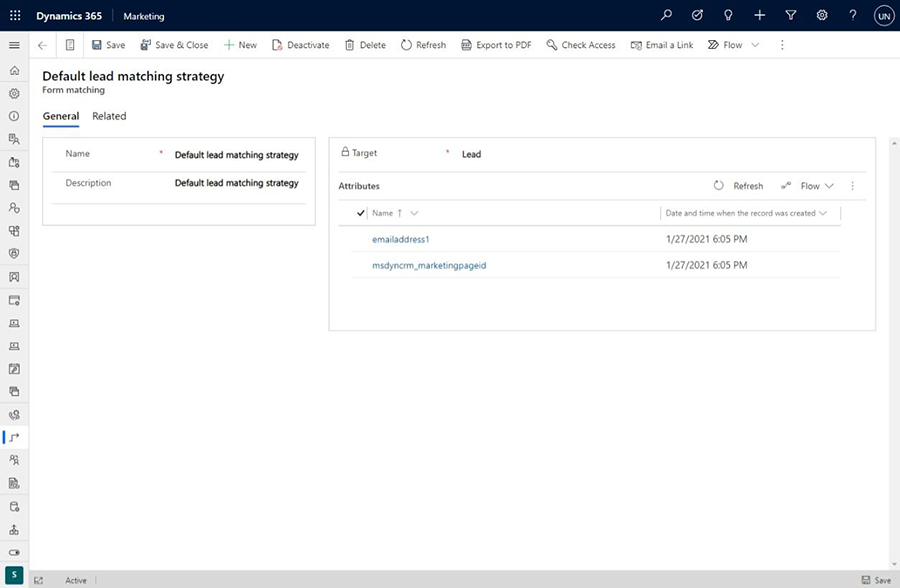Open Attributes subgrid more commands ellipsis
This screenshot has height=588, width=900.
pyautogui.click(x=852, y=186)
